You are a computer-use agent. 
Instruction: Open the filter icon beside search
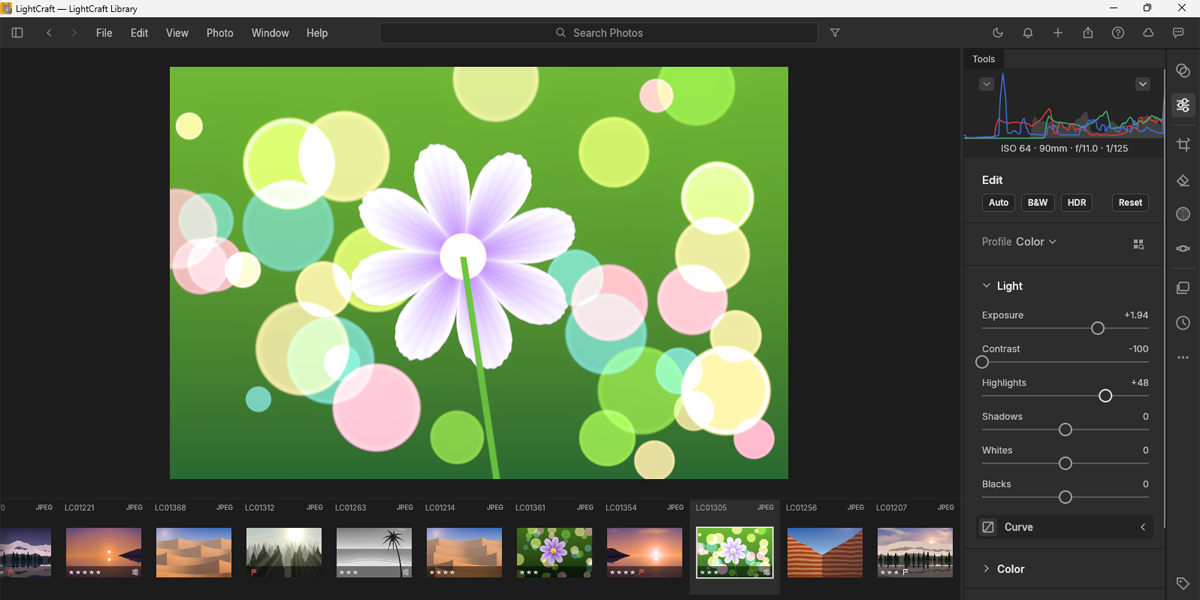835,33
